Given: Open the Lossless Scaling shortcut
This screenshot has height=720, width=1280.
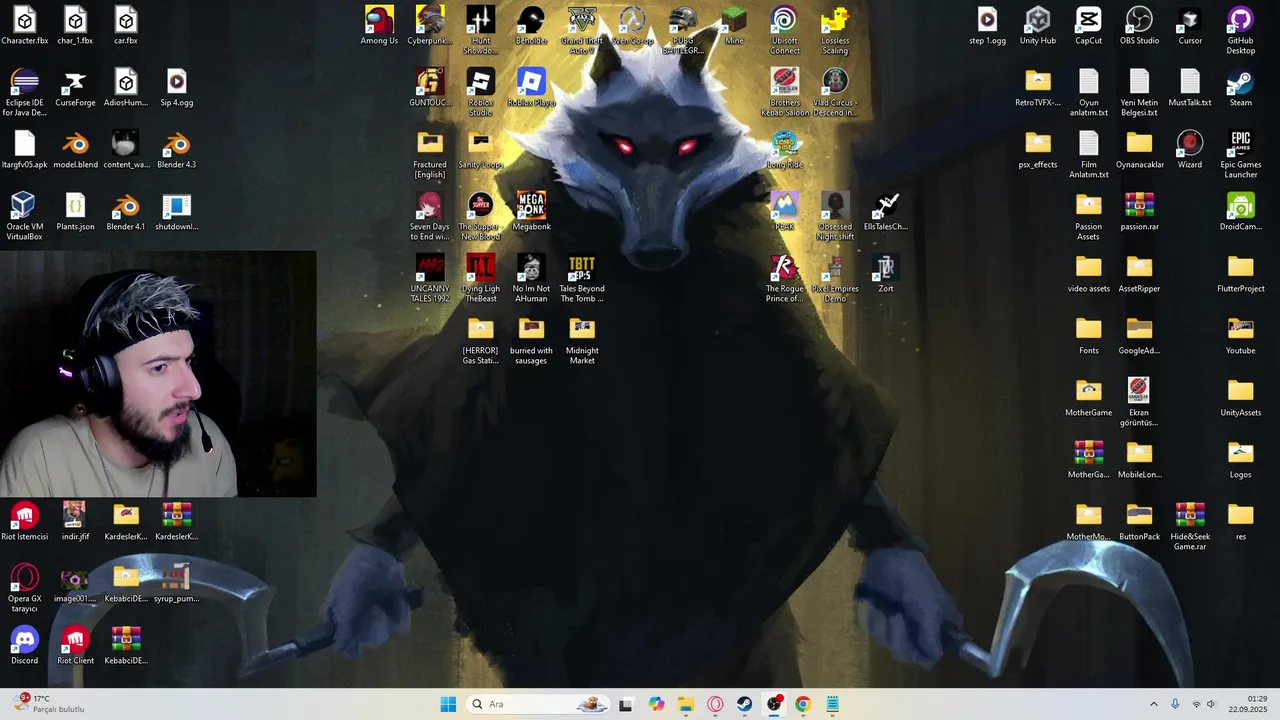Looking at the screenshot, I should (x=835, y=30).
